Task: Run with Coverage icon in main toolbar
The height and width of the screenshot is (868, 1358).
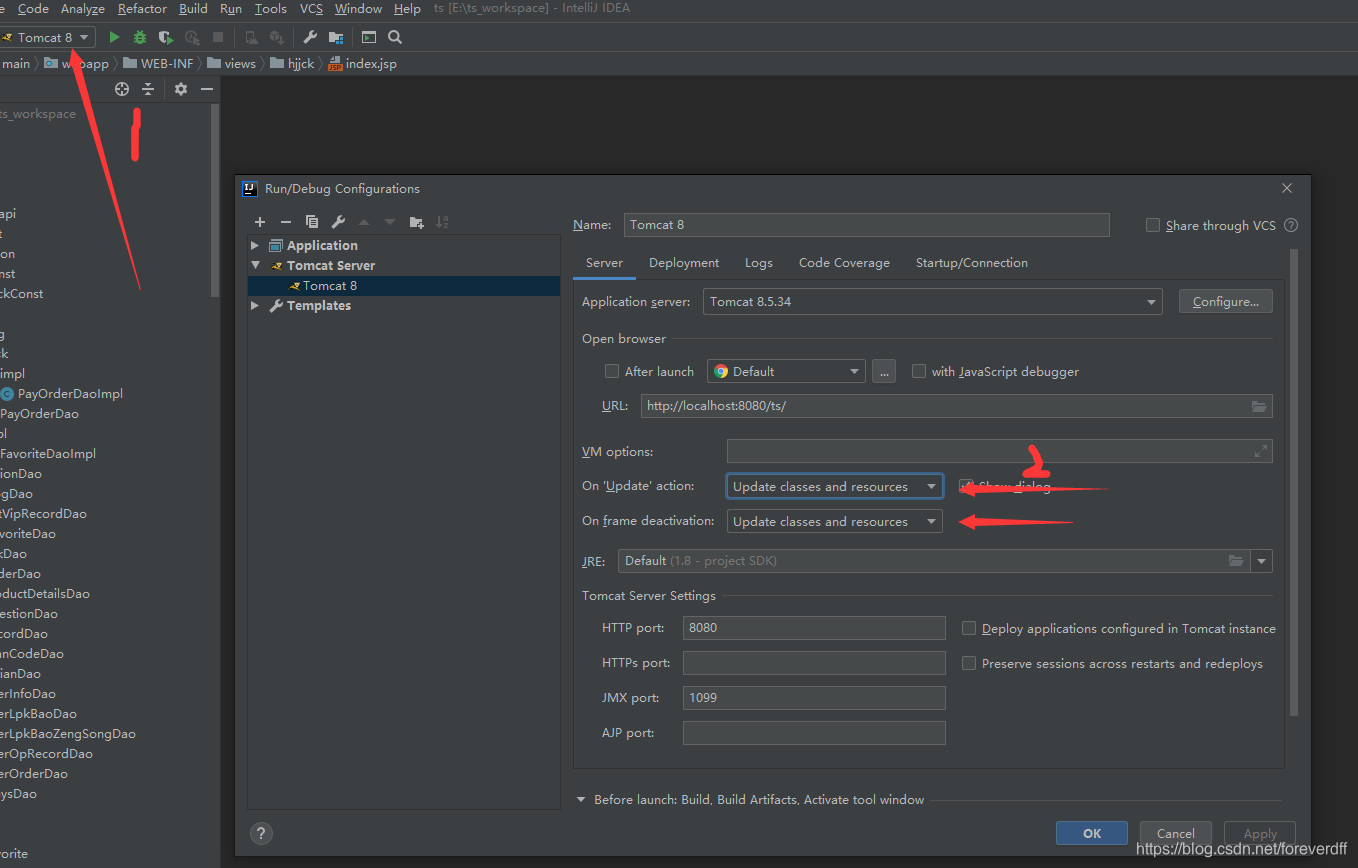Action: (x=166, y=37)
